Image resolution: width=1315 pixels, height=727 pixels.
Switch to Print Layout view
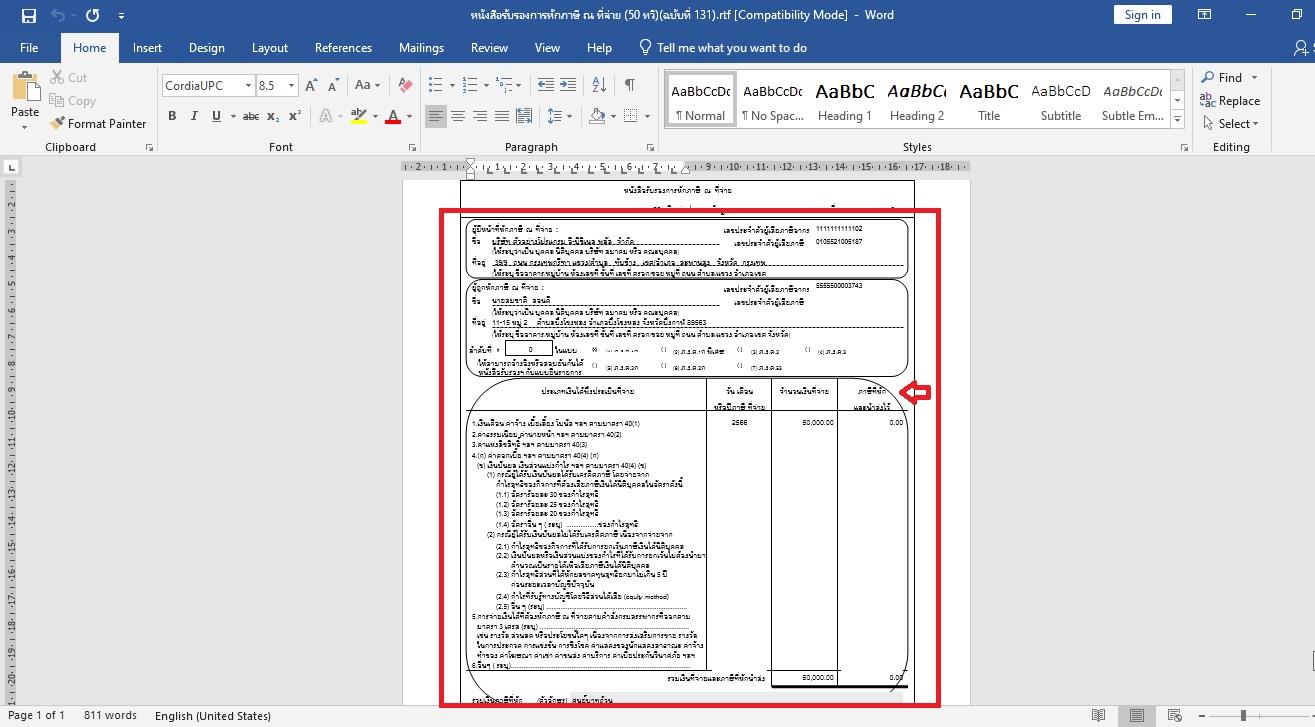(1137, 716)
